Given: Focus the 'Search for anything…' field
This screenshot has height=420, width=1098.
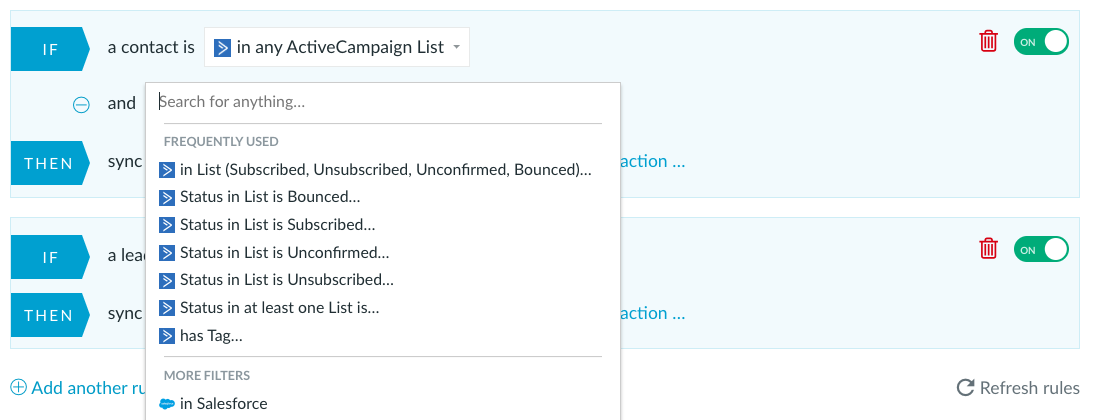Looking at the screenshot, I should (x=382, y=102).
